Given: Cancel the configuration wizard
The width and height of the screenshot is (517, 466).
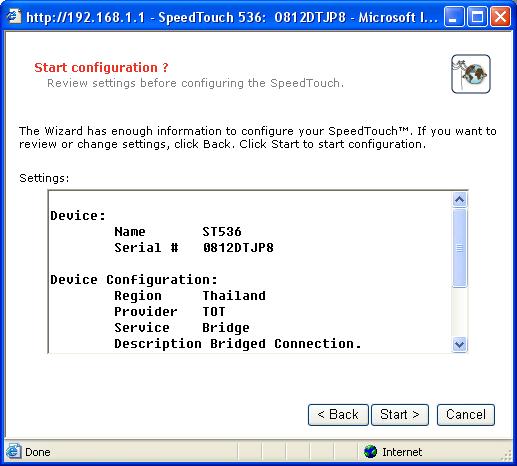Looking at the screenshot, I should tap(466, 415).
